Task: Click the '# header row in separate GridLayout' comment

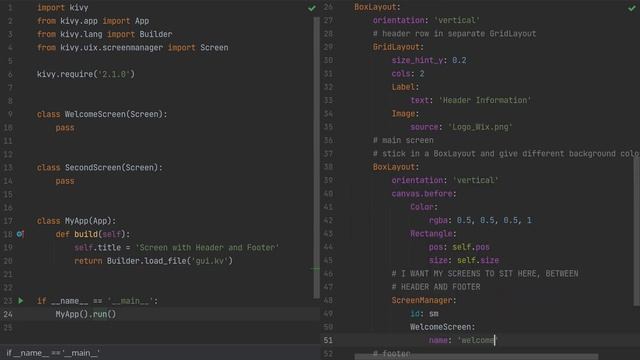Action: (454, 34)
